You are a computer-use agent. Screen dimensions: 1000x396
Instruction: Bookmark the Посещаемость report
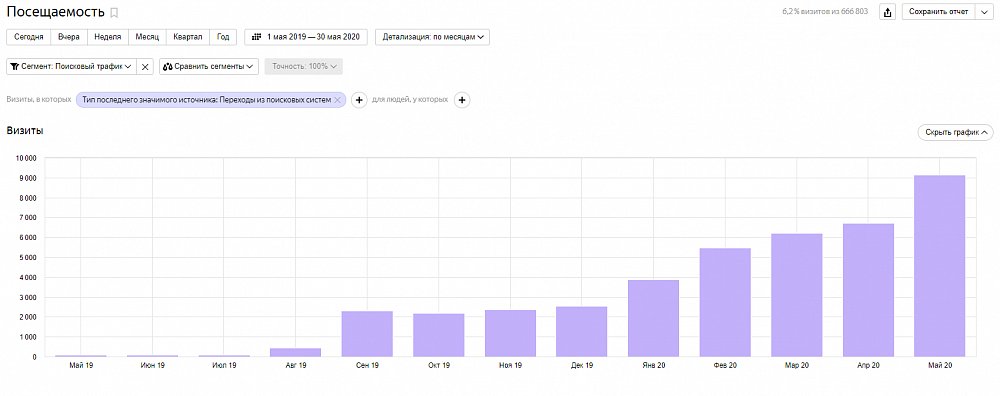[x=114, y=13]
